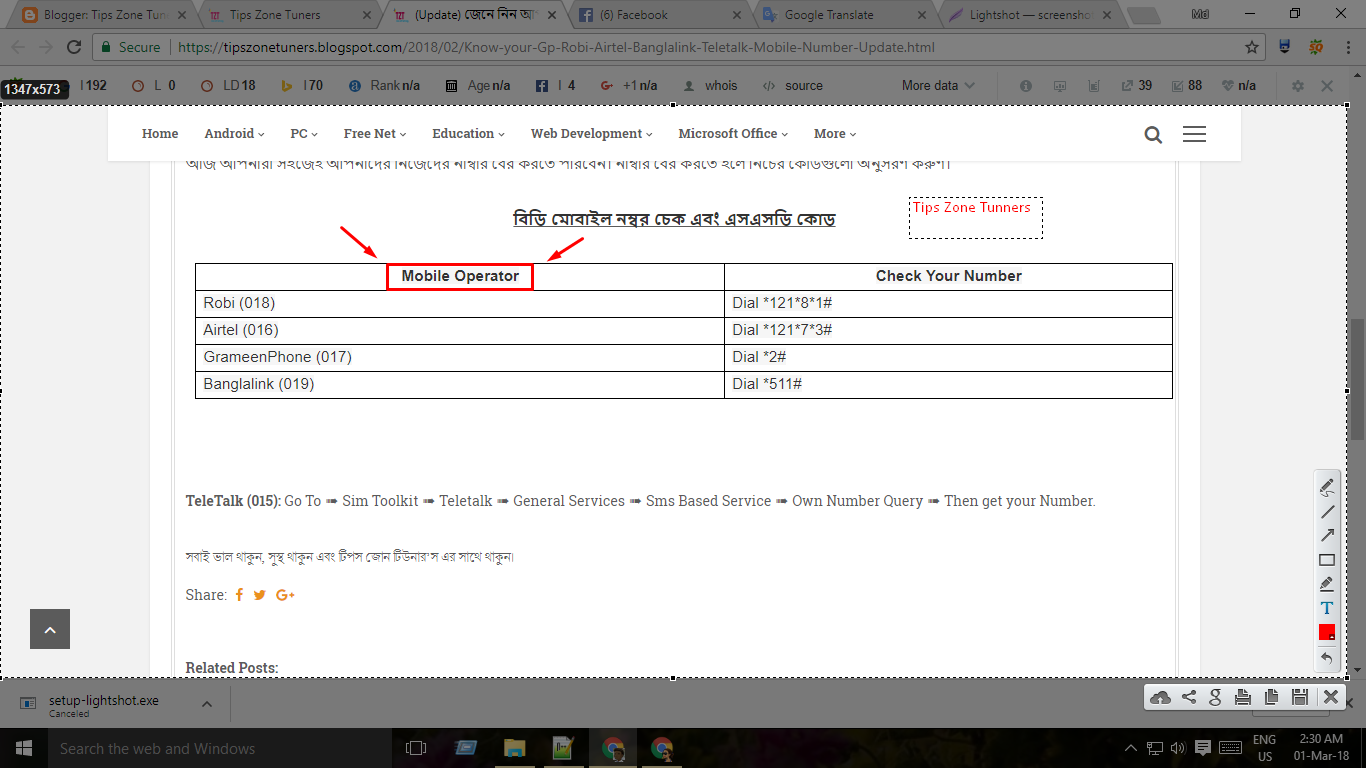Expand the Web Development dropdown
The width and height of the screenshot is (1366, 768).
pyautogui.click(x=591, y=133)
